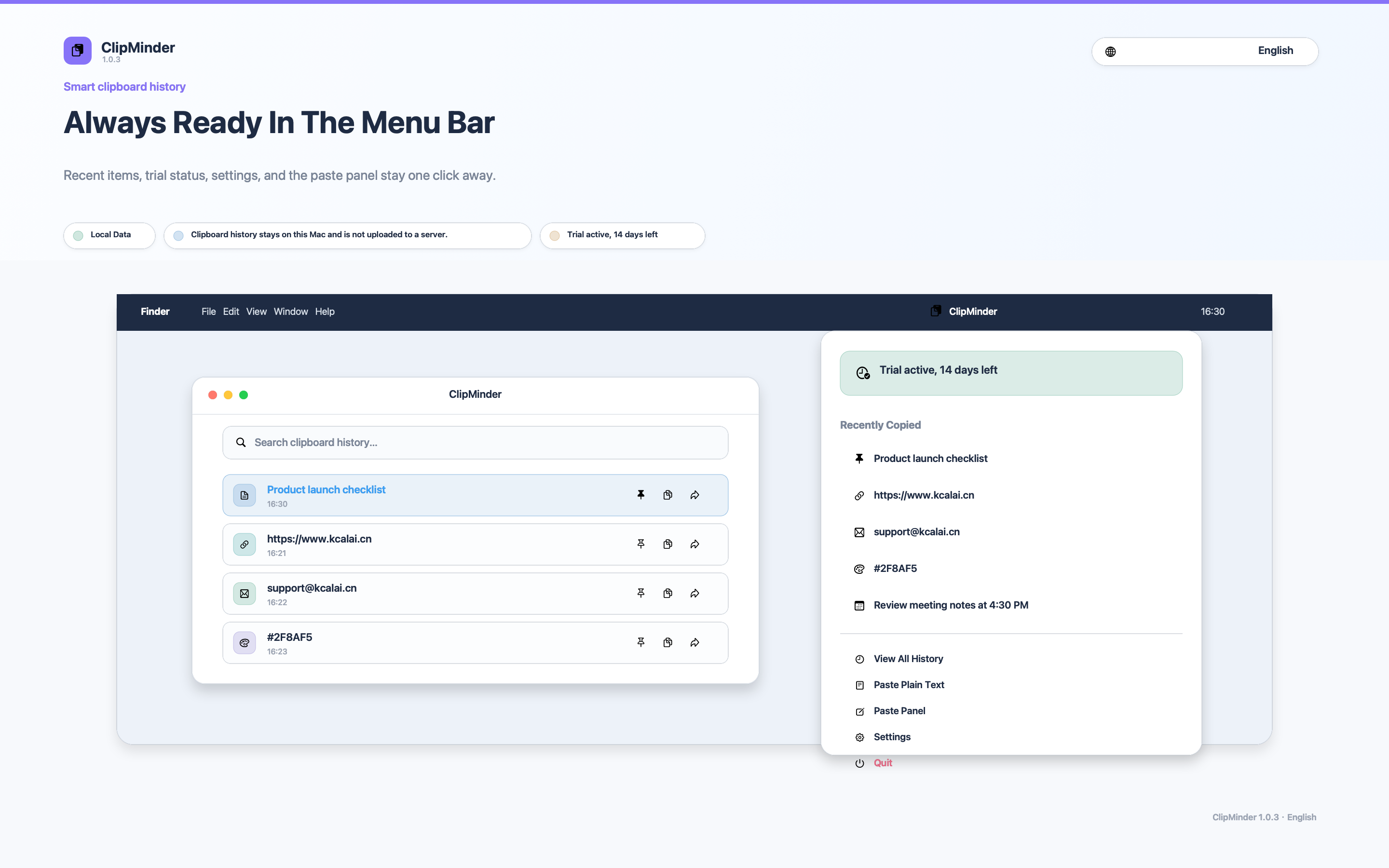Click the Paste Plain Text document icon
Screen dimensions: 1389x868
coord(859,685)
